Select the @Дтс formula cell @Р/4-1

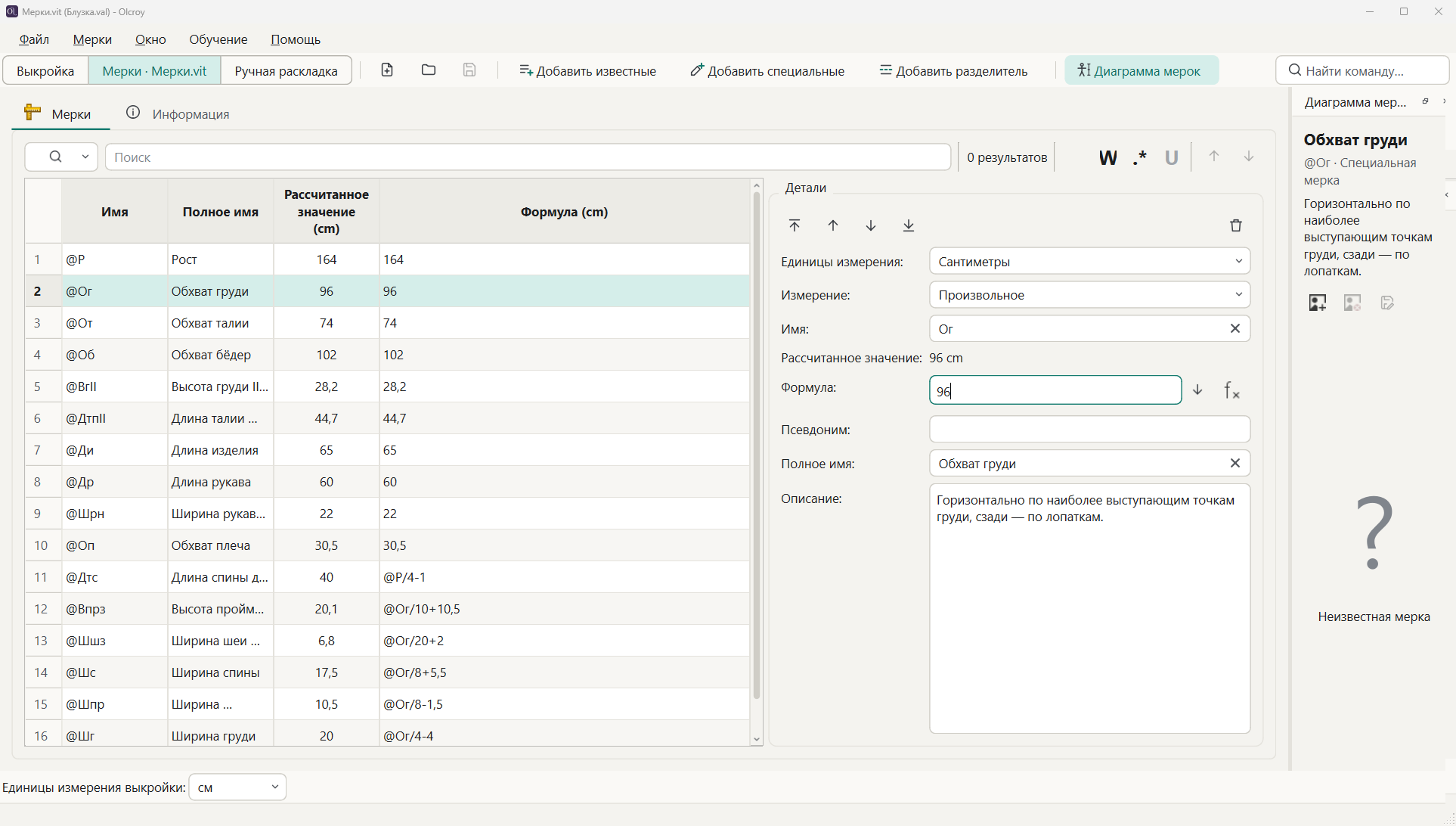[x=564, y=577]
